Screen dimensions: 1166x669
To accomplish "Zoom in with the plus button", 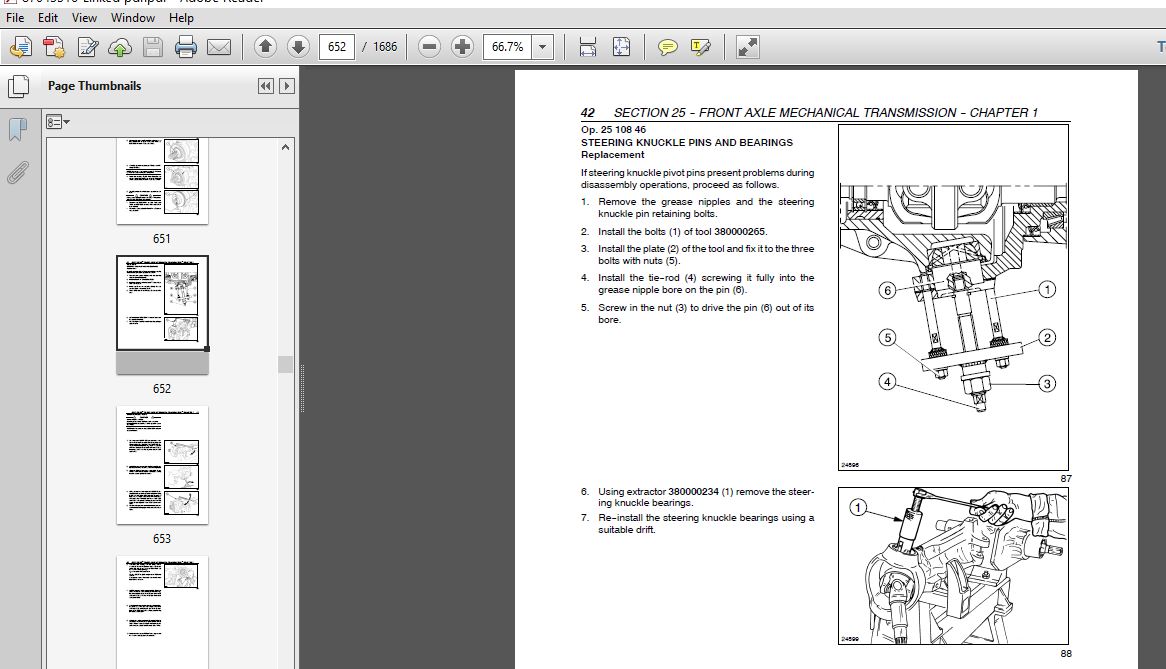I will (x=463, y=47).
